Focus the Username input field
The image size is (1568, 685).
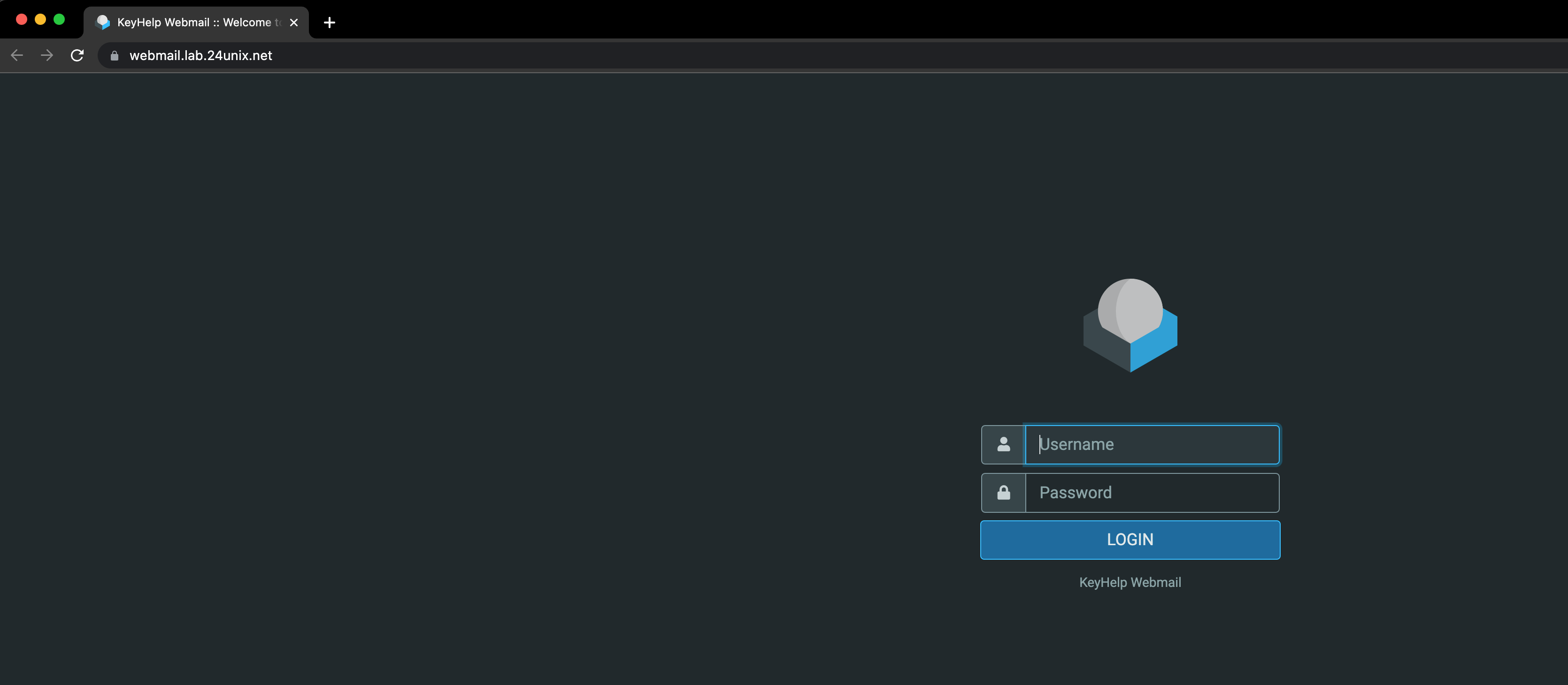pos(1152,445)
